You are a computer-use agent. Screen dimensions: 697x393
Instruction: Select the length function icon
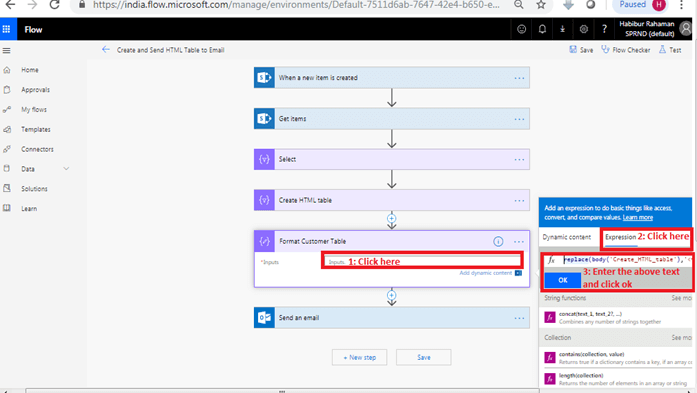pos(550,379)
